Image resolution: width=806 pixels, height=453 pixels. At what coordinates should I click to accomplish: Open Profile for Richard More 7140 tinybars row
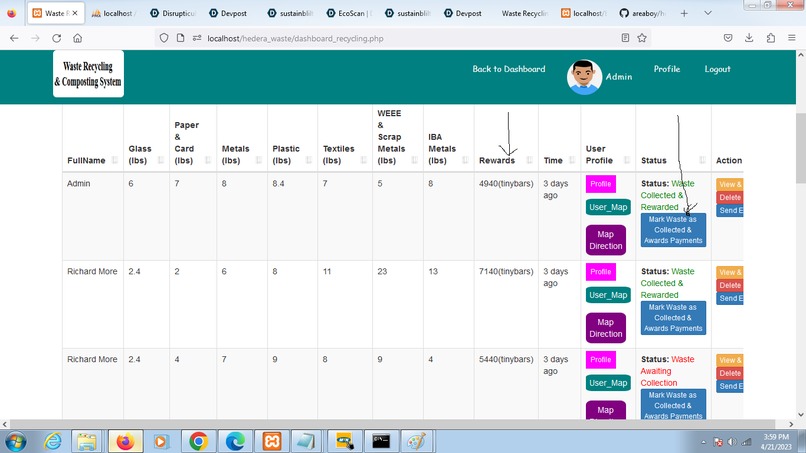click(x=600, y=271)
